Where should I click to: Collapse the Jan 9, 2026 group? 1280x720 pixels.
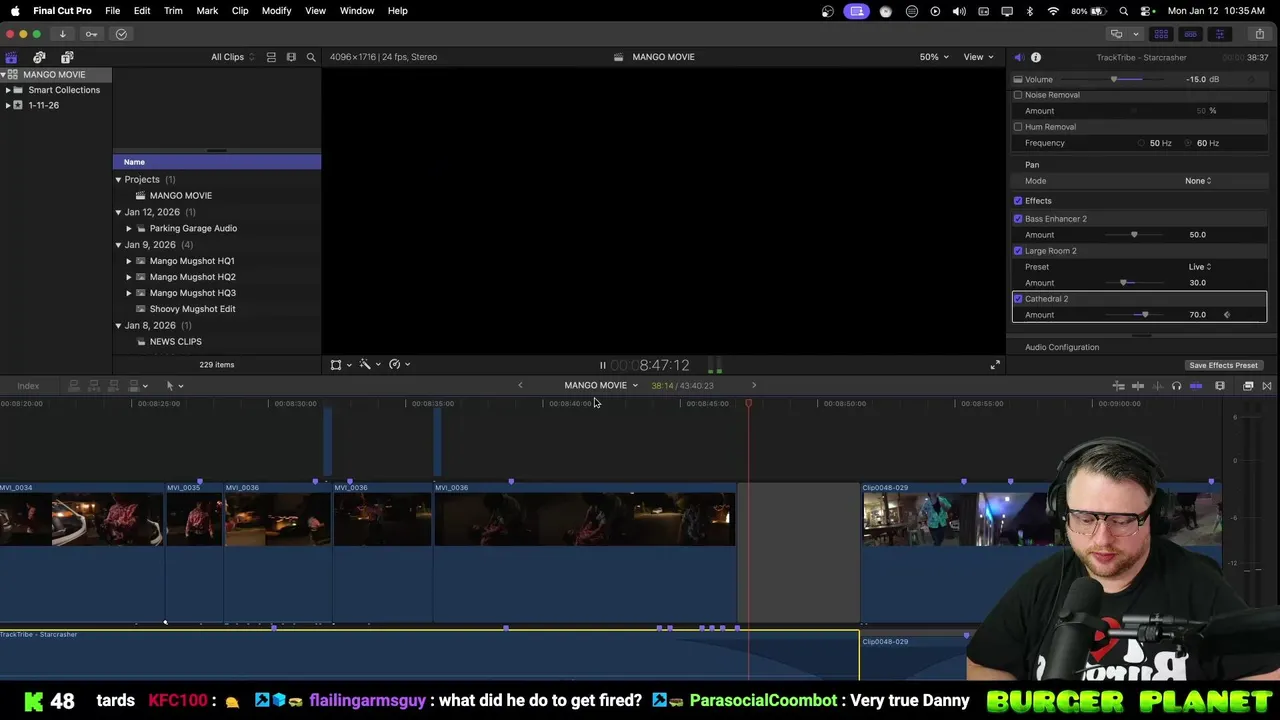tap(118, 245)
